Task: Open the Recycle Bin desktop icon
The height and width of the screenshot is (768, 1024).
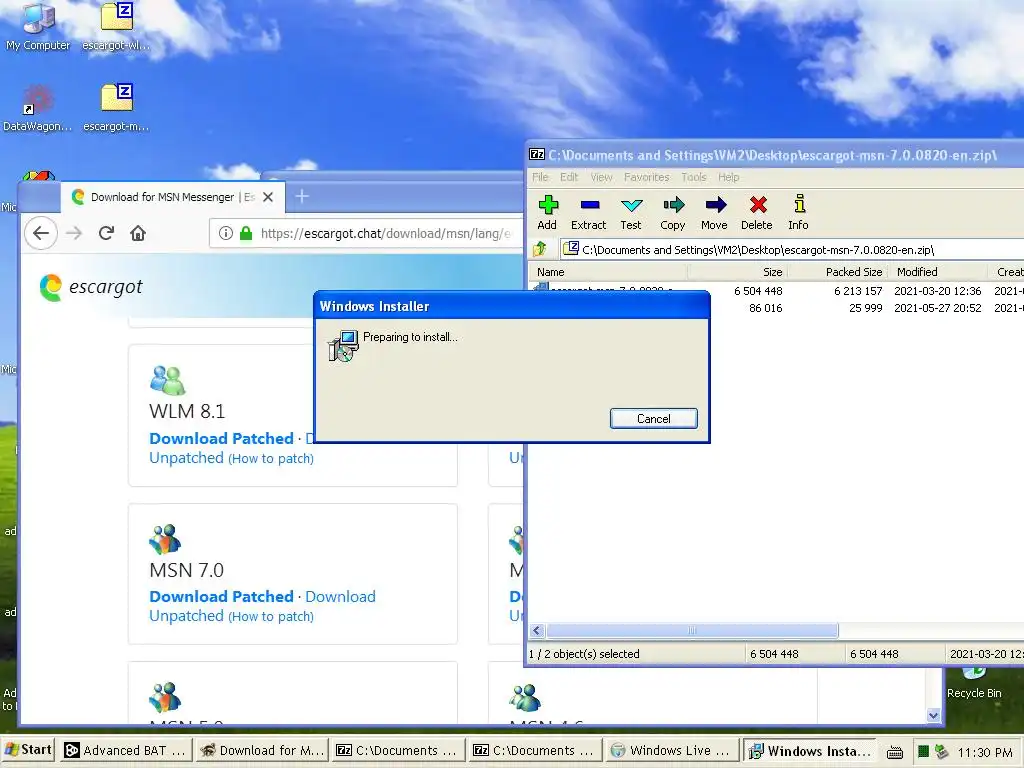Action: (974, 682)
